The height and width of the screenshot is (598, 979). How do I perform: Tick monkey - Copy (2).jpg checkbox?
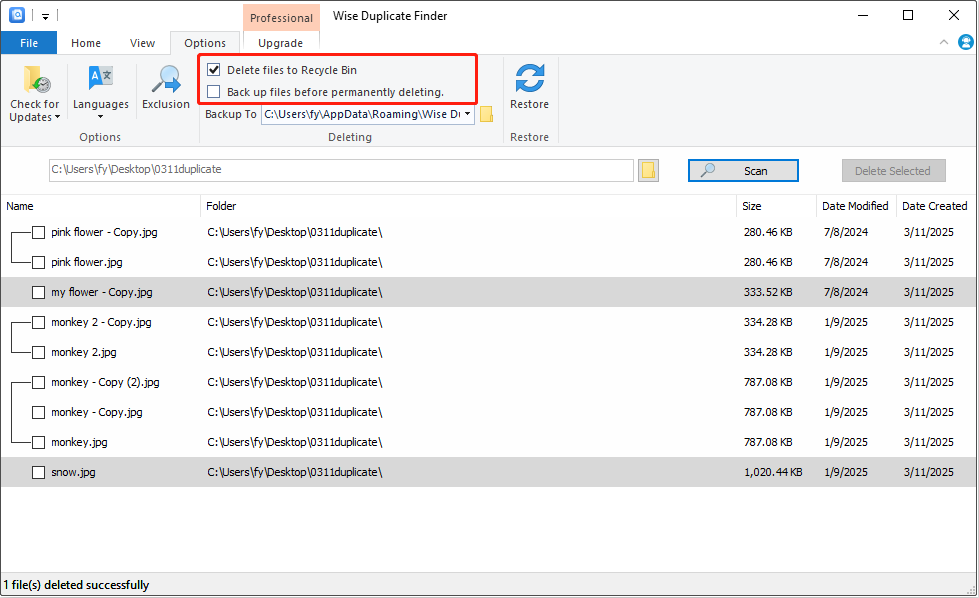coord(39,382)
